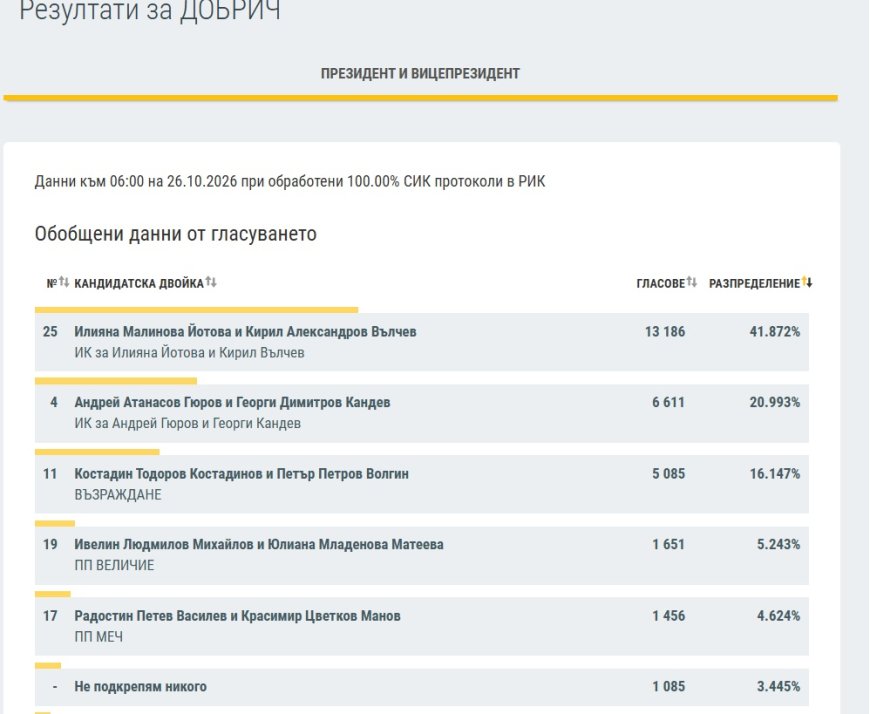The image size is (870, 714).
Task: Click votes value 1 085
Action: pyautogui.click(x=669, y=687)
